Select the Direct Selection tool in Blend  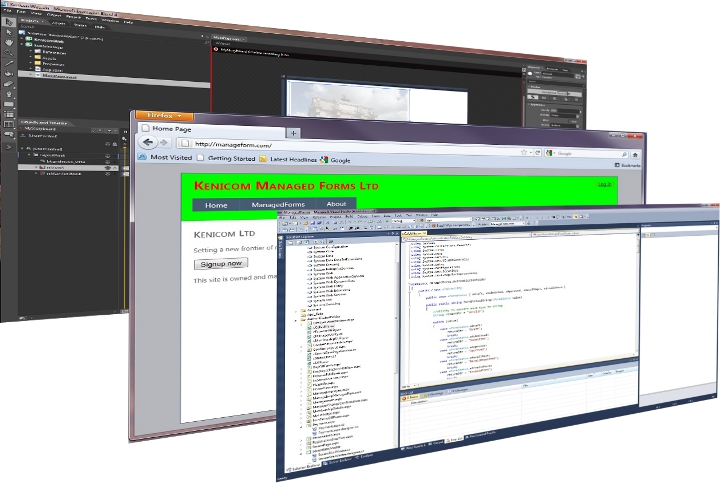tap(9, 32)
